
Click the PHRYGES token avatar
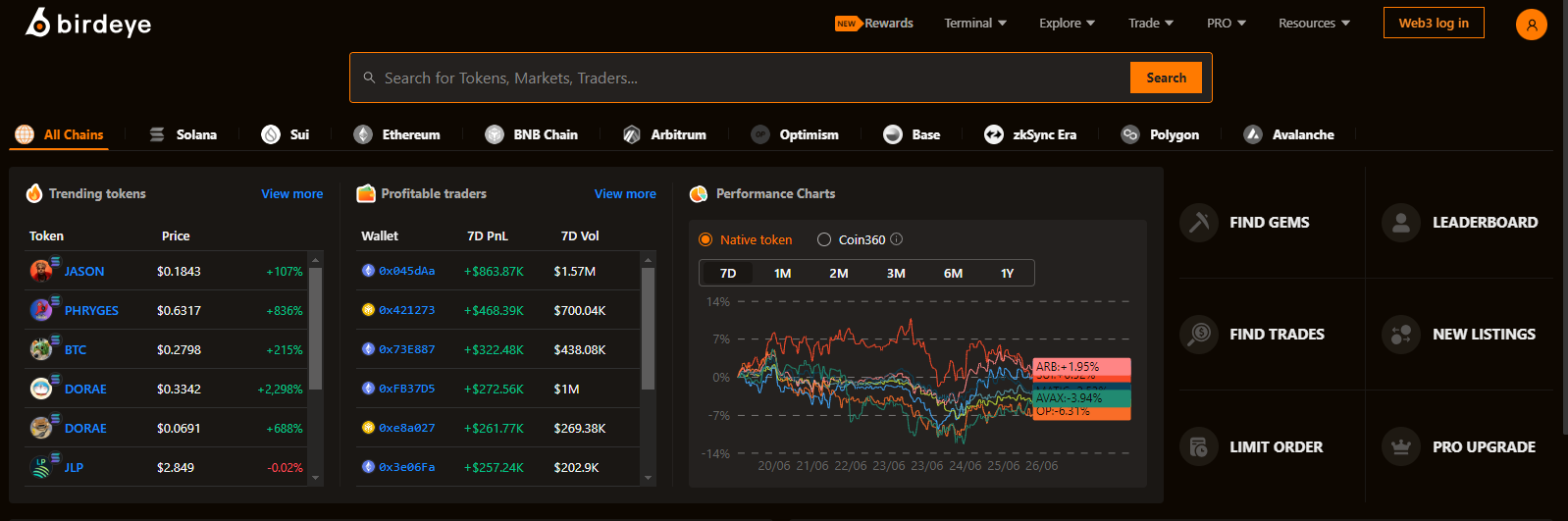(x=41, y=310)
